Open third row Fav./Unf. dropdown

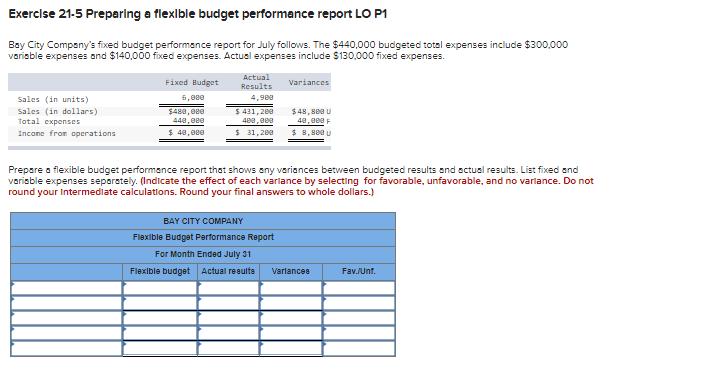point(359,318)
